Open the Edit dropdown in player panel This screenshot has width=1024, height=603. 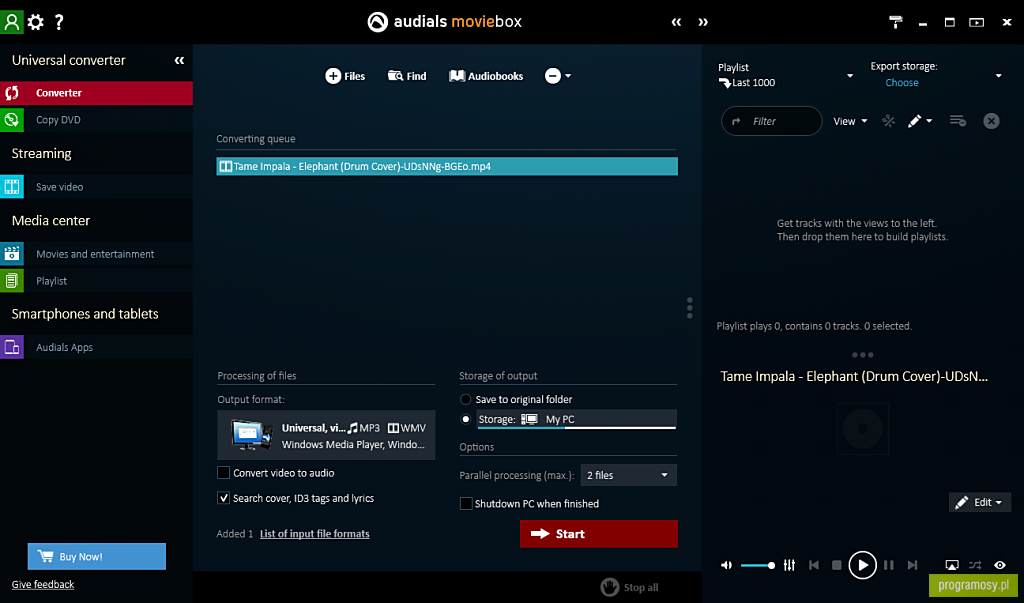pyautogui.click(x=980, y=502)
